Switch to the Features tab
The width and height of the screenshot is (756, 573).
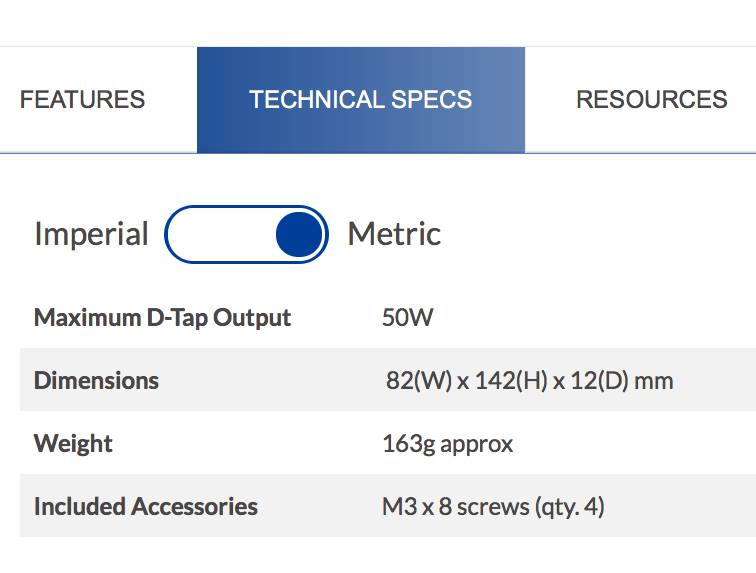(x=82, y=100)
